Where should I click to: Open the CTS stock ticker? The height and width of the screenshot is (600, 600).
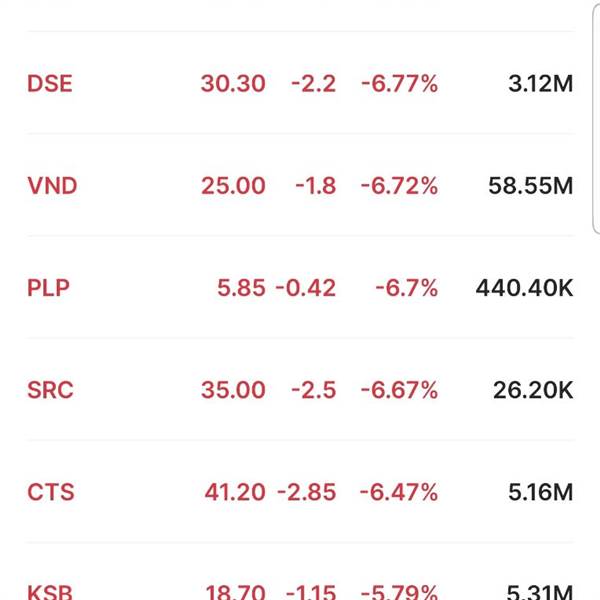coord(51,492)
